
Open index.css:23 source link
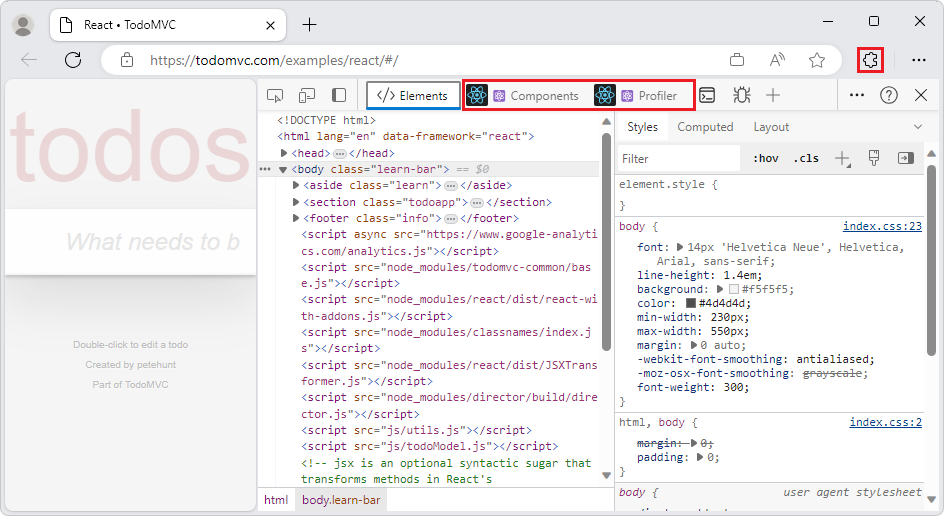[882, 226]
